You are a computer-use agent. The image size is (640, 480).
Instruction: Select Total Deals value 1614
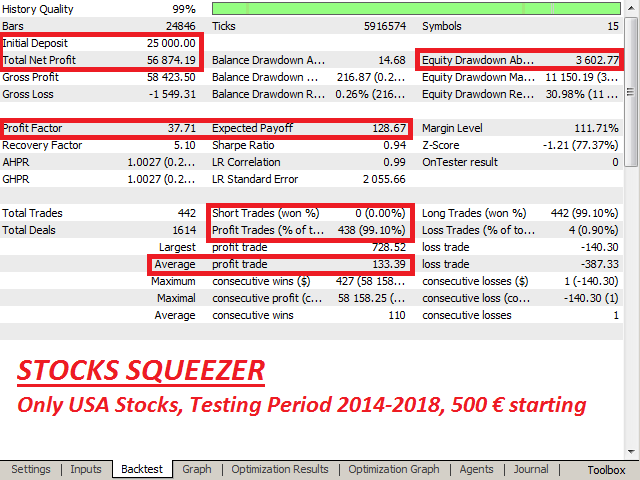[x=184, y=230]
